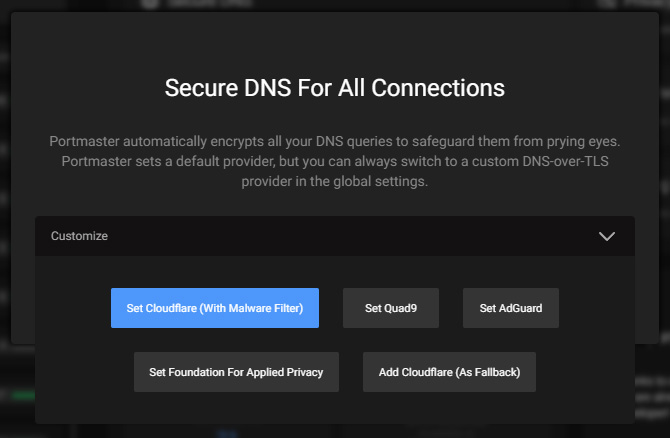
Task: Click the 'custom DNS-over-TLS' description line
Action: pos(335,162)
